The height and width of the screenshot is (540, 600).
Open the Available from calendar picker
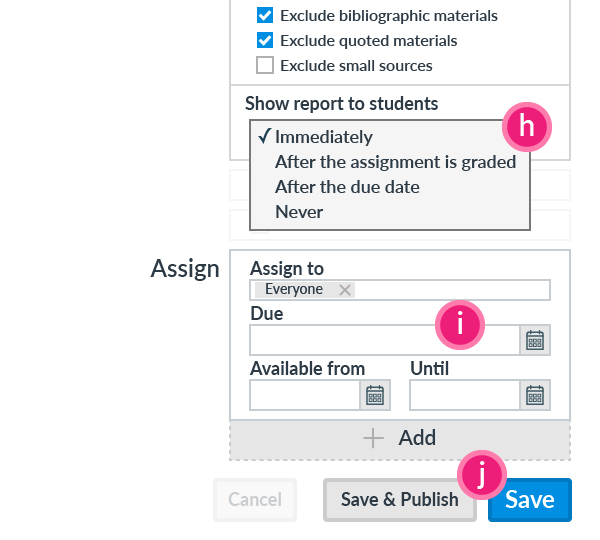click(x=375, y=395)
